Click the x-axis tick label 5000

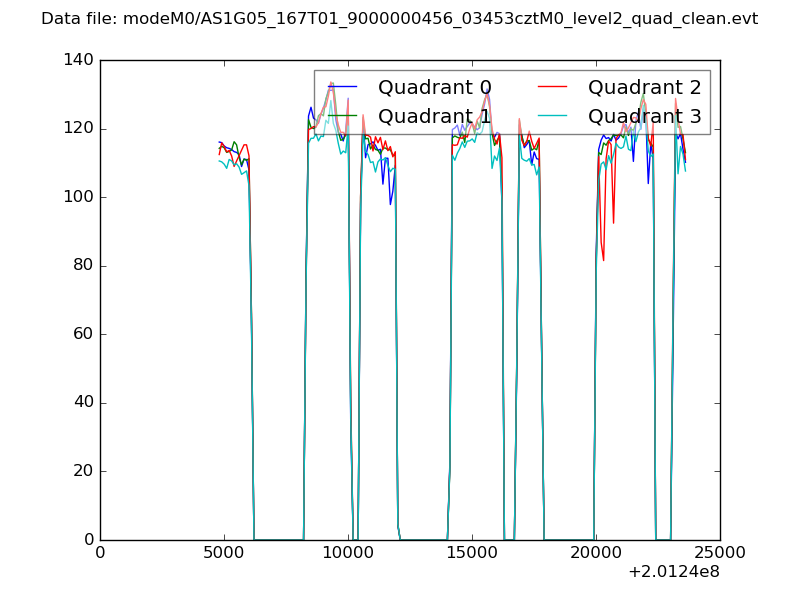click(x=224, y=552)
